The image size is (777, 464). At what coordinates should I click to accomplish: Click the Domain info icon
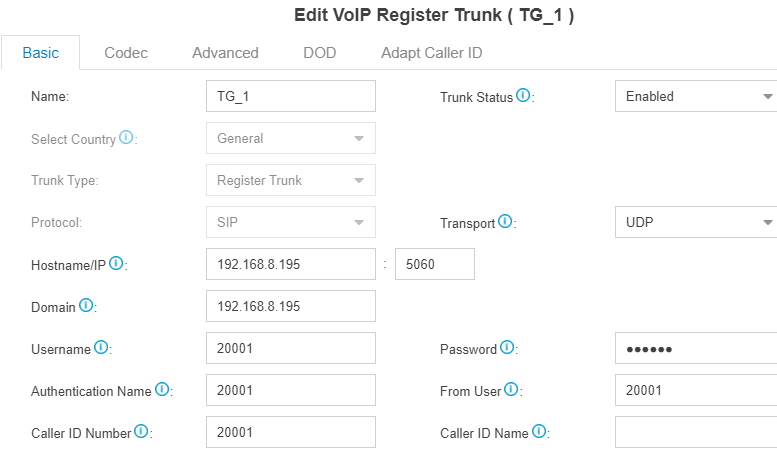pyautogui.click(x=86, y=305)
